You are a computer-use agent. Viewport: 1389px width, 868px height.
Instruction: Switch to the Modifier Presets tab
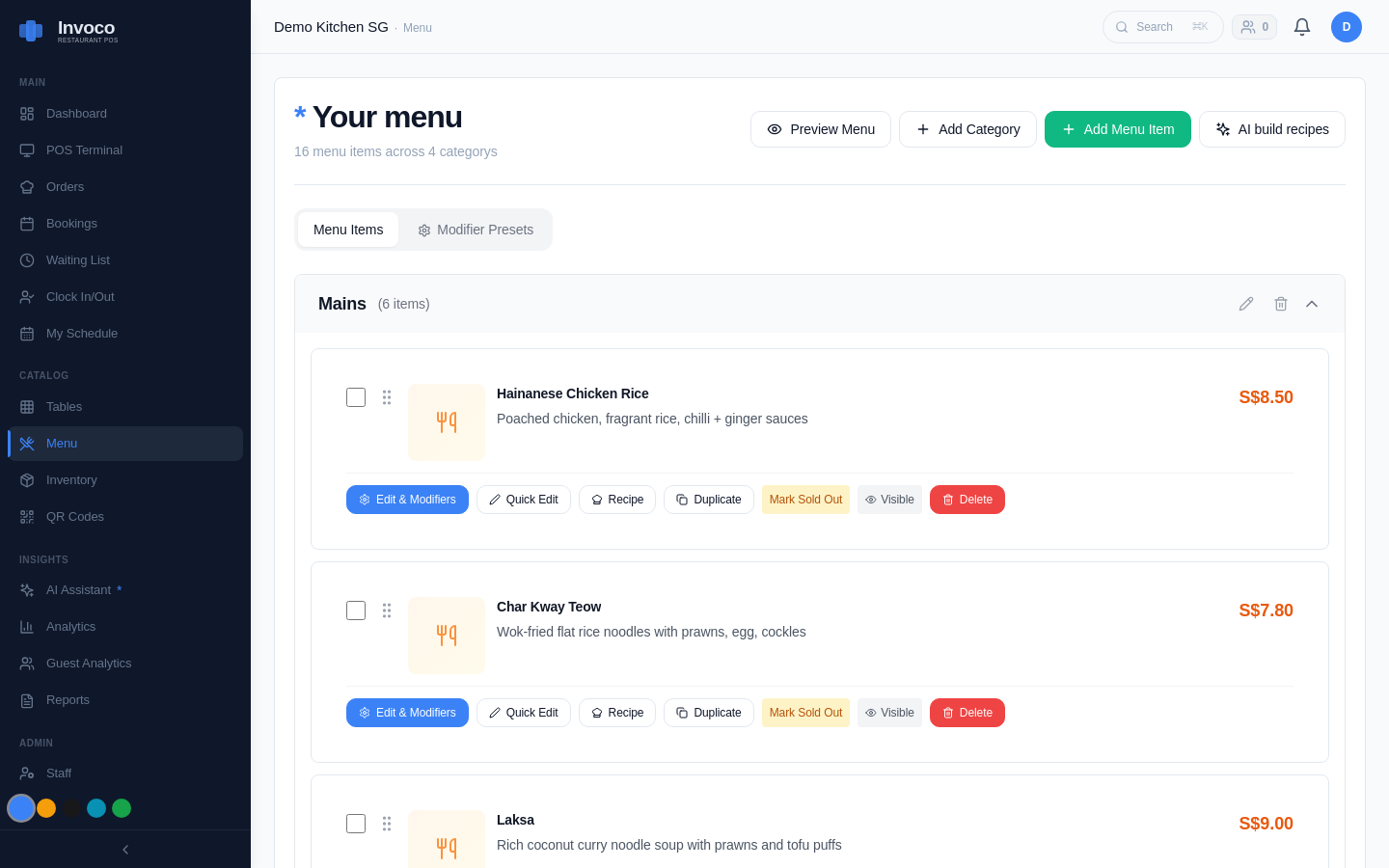point(476,230)
